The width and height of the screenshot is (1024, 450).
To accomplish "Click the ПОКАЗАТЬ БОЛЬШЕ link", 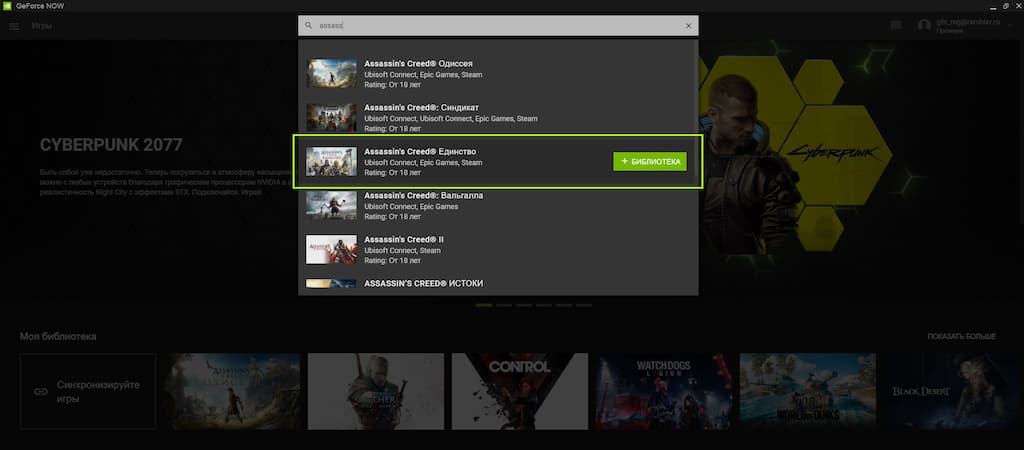I will (x=961, y=336).
